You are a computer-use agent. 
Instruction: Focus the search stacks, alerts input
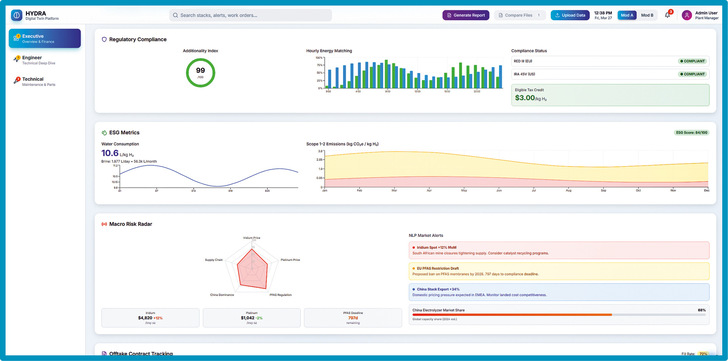tap(251, 15)
